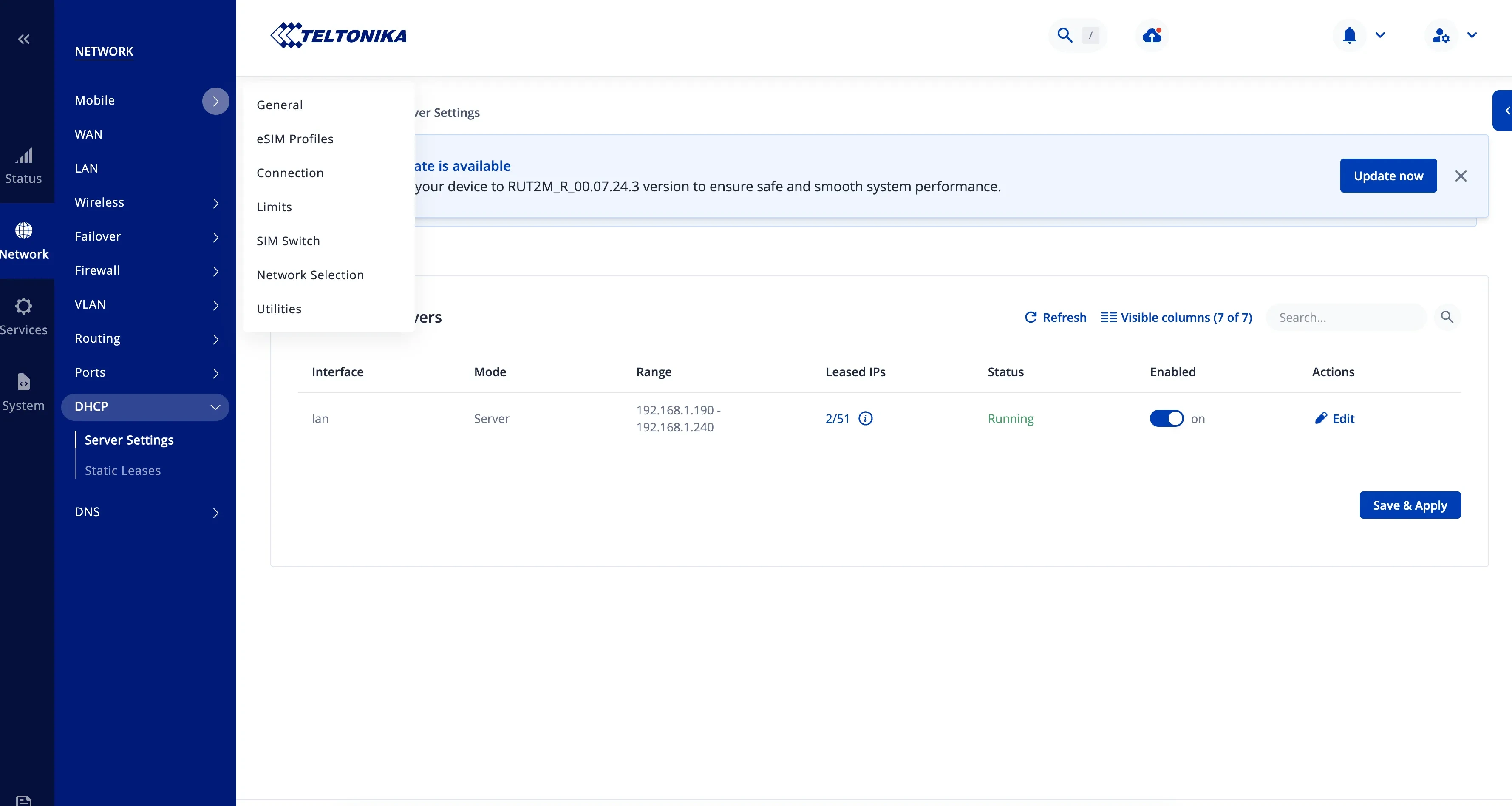Click the slash search shortcut box

pyautogui.click(x=1090, y=35)
